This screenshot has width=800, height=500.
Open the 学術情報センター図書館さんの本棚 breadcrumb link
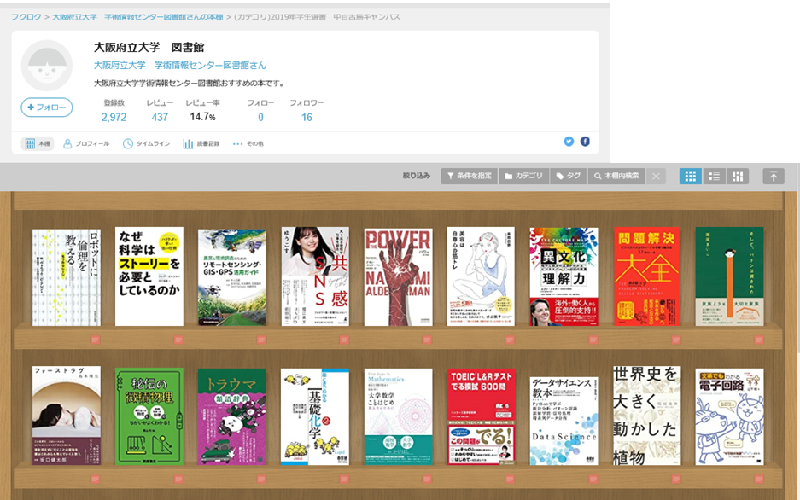pyautogui.click(x=138, y=17)
